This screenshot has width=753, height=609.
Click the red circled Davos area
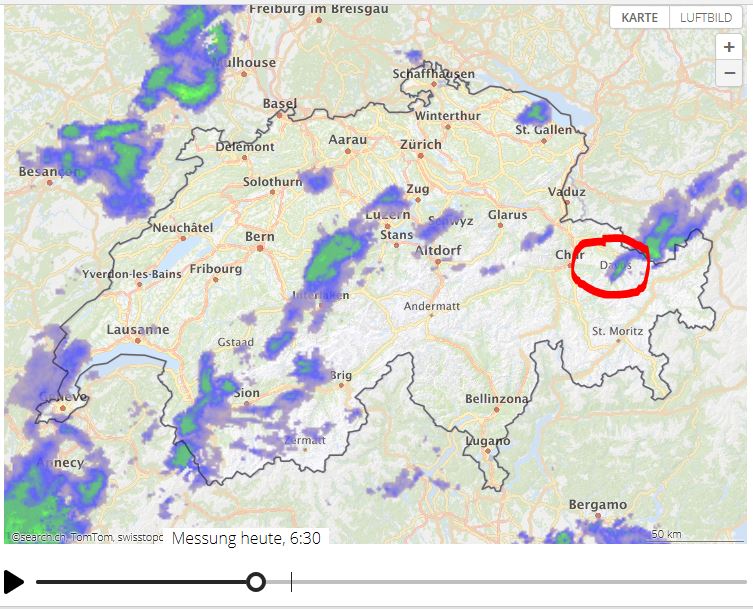pyautogui.click(x=610, y=266)
